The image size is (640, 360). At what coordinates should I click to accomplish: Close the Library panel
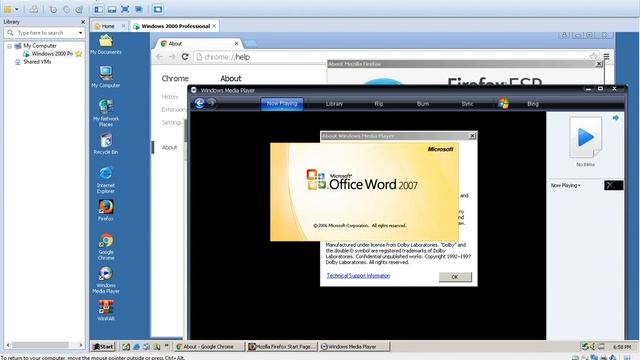tap(83, 22)
